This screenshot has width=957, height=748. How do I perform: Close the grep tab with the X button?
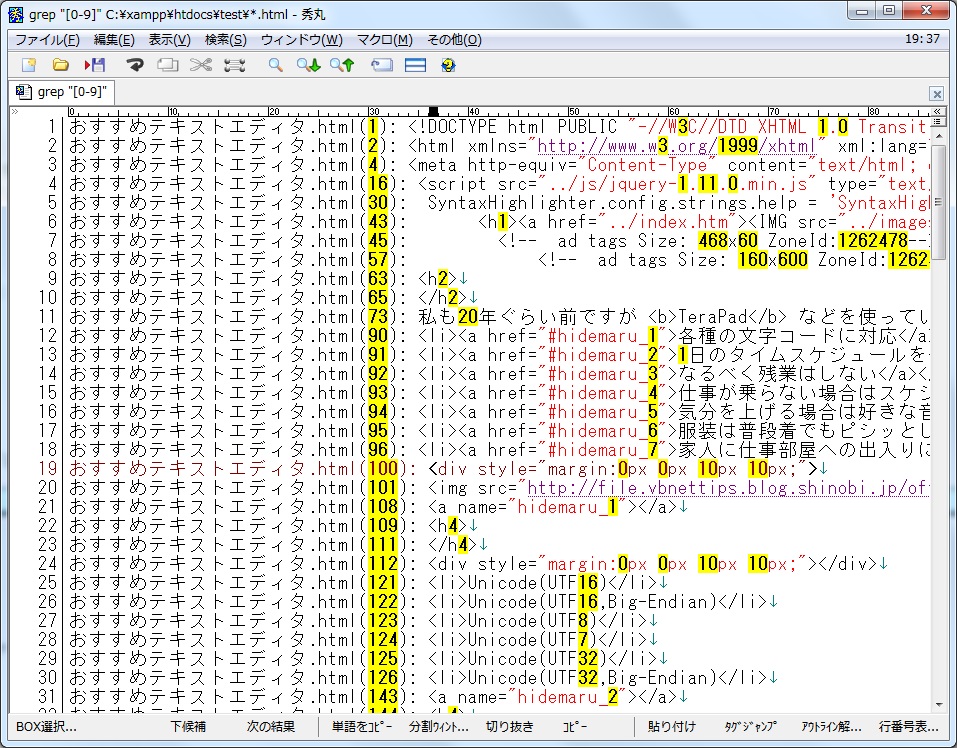(937, 93)
